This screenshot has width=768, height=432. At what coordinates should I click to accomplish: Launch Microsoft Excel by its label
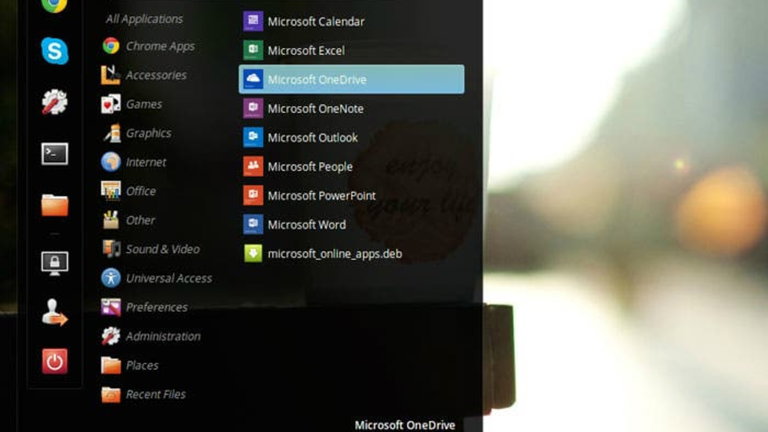[306, 50]
